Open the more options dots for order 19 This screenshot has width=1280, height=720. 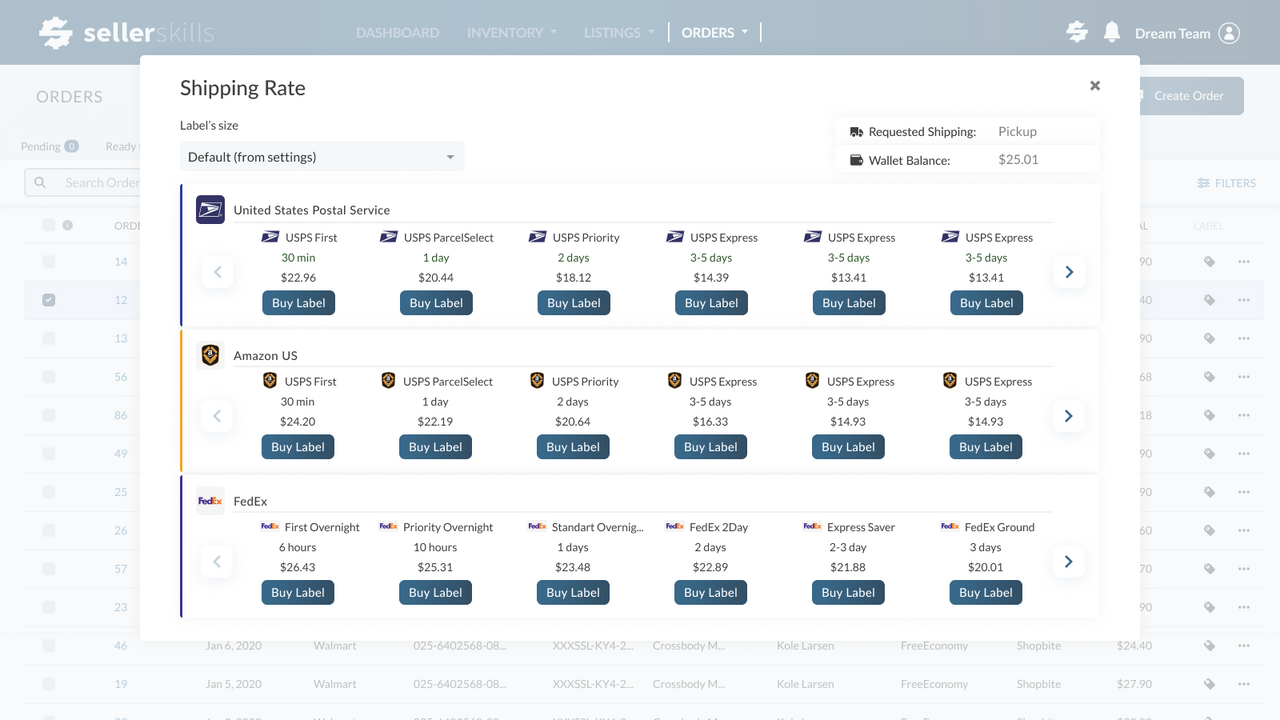(x=1244, y=684)
